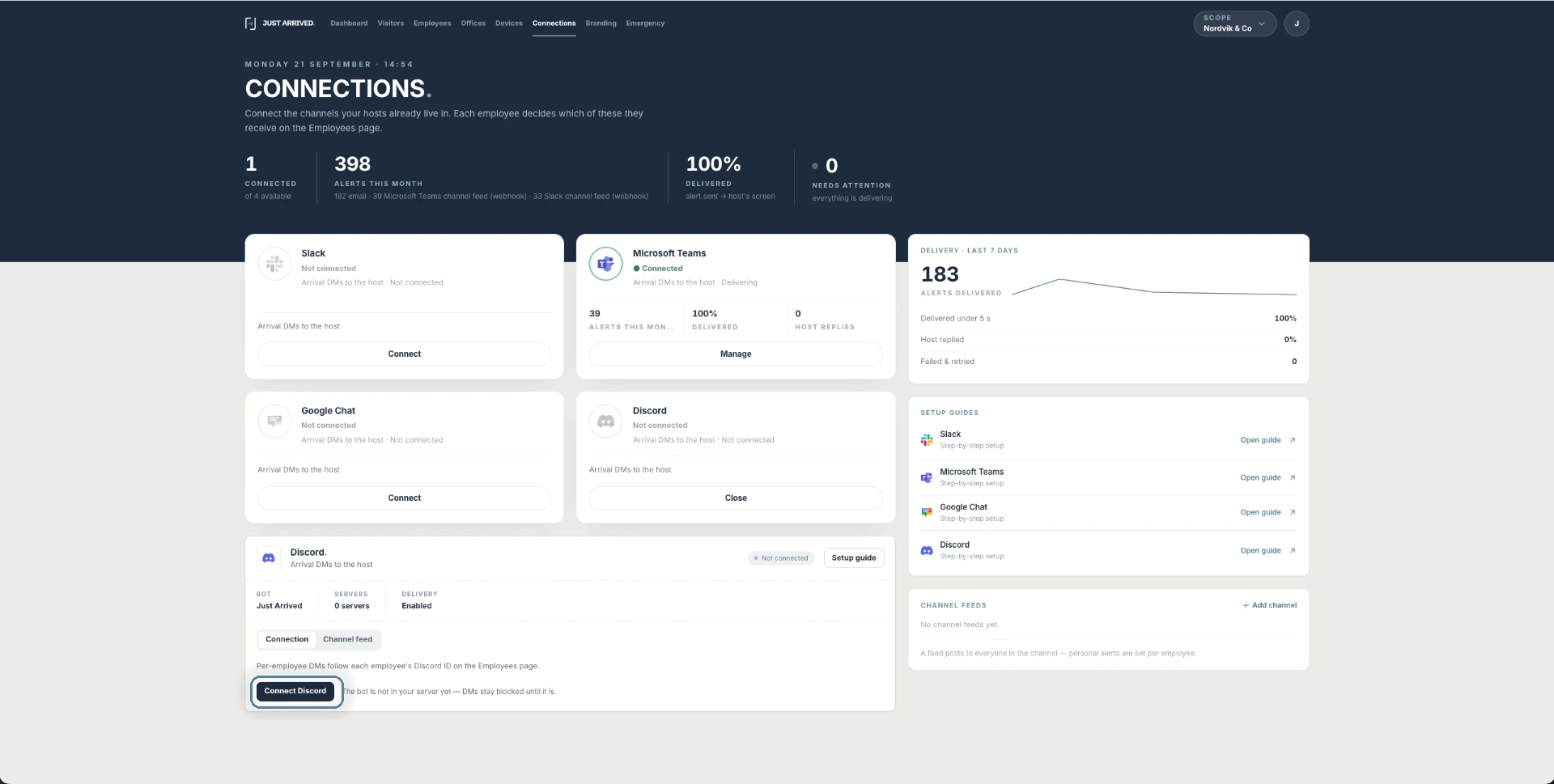The width and height of the screenshot is (1554, 784).
Task: Click the Connect Discord button
Action: click(x=295, y=692)
